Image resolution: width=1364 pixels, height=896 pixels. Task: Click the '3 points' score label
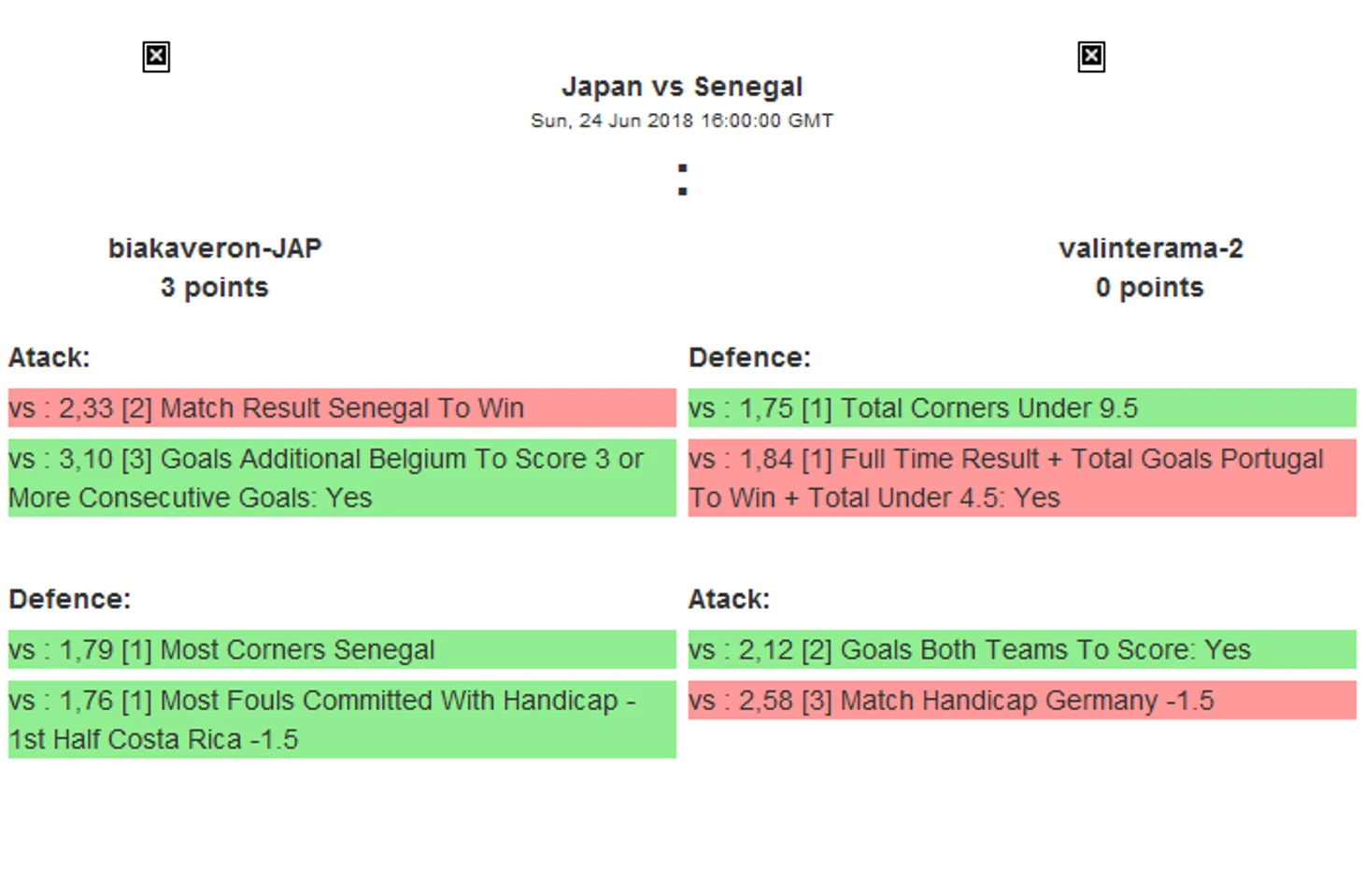(x=214, y=288)
